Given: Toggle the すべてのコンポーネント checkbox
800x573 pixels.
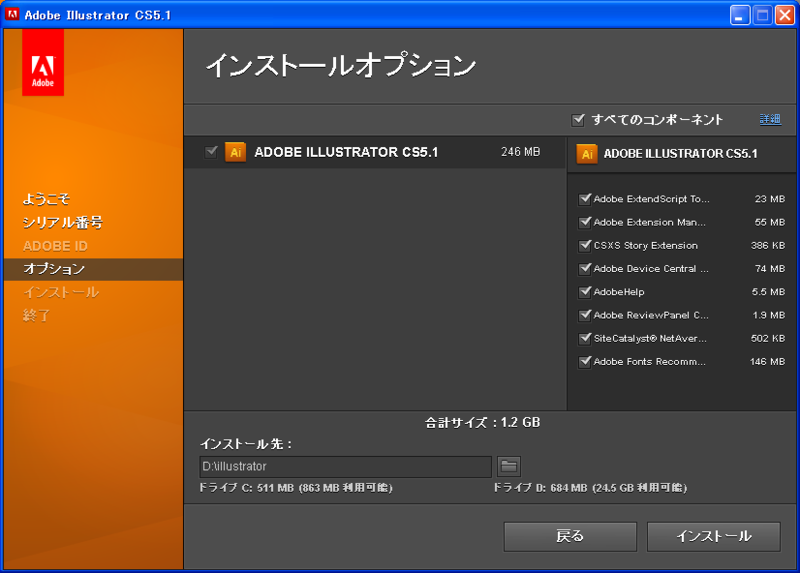Looking at the screenshot, I should point(578,120).
